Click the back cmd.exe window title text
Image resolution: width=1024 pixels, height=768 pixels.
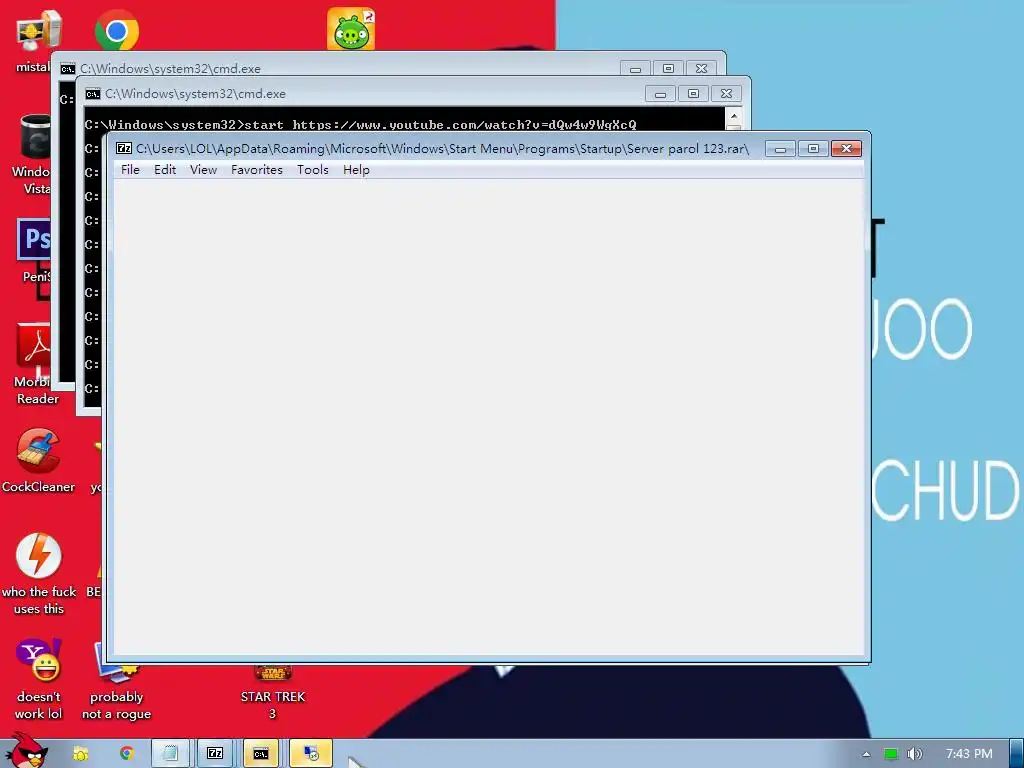tap(170, 69)
